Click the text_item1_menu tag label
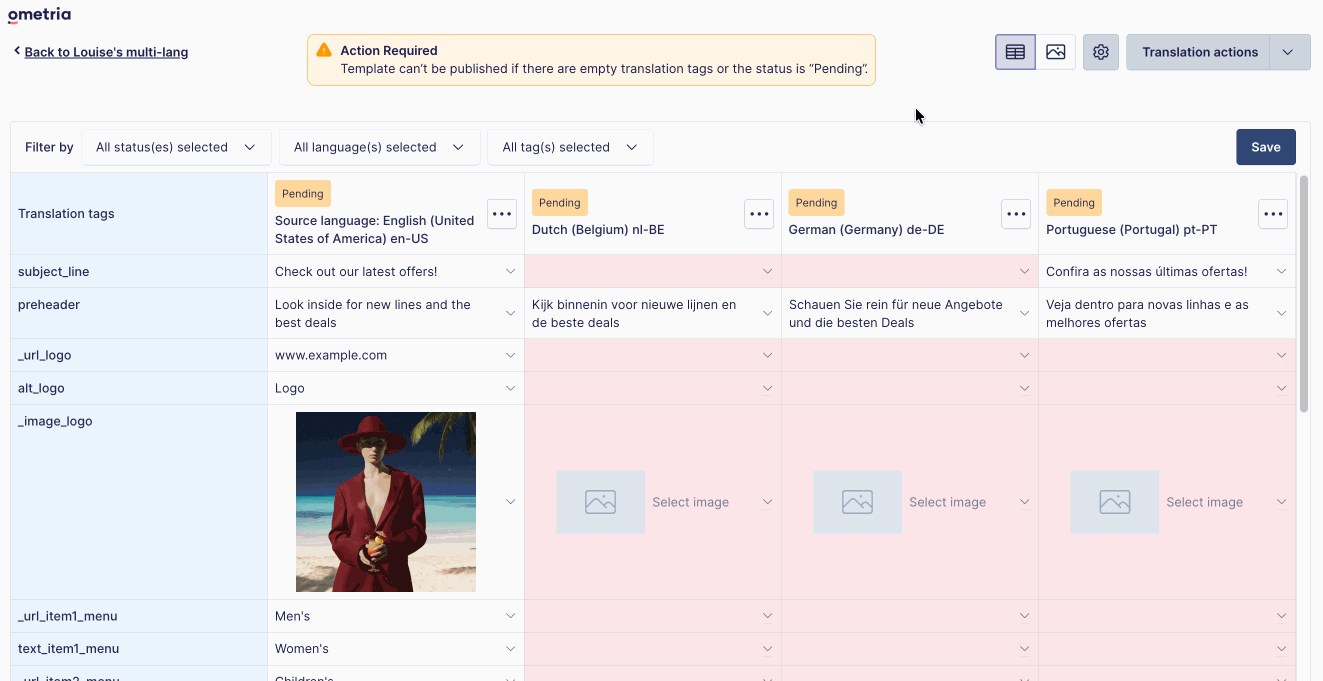The image size is (1323, 681). [69, 649]
